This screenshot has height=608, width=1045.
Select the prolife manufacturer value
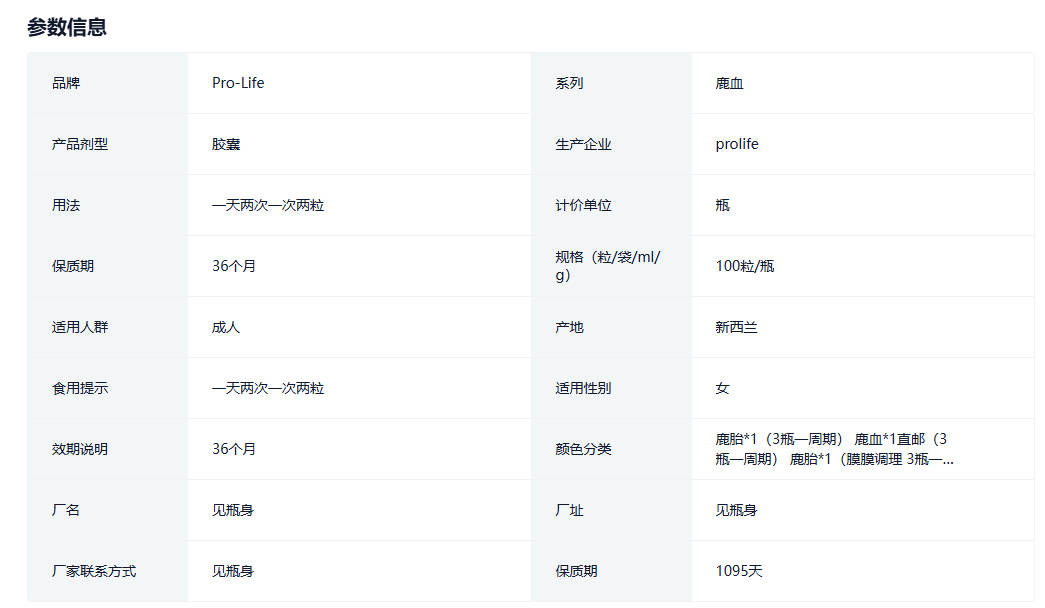pyautogui.click(x=737, y=144)
